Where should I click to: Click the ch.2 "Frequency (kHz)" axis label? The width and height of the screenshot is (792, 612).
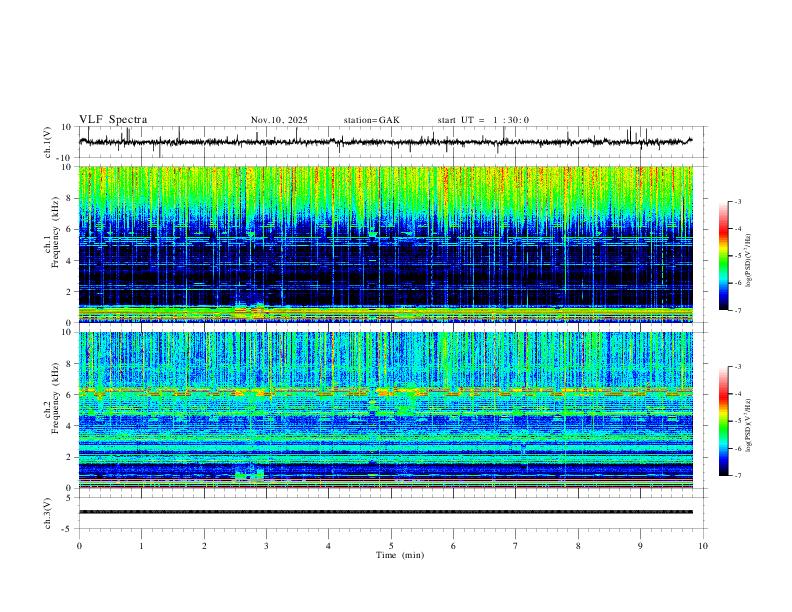56,398
